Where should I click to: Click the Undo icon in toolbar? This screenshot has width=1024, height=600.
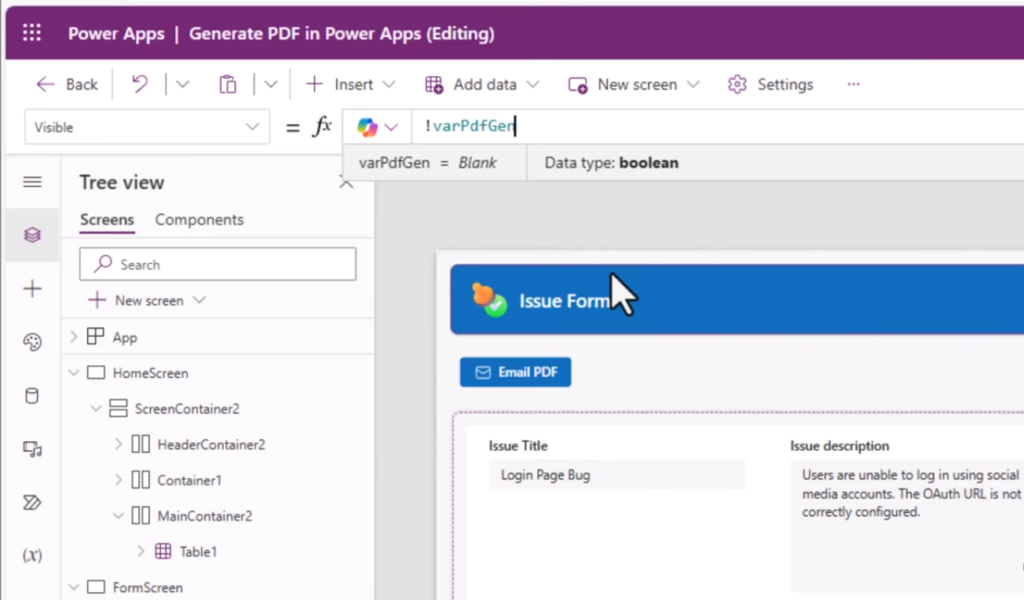pos(140,84)
